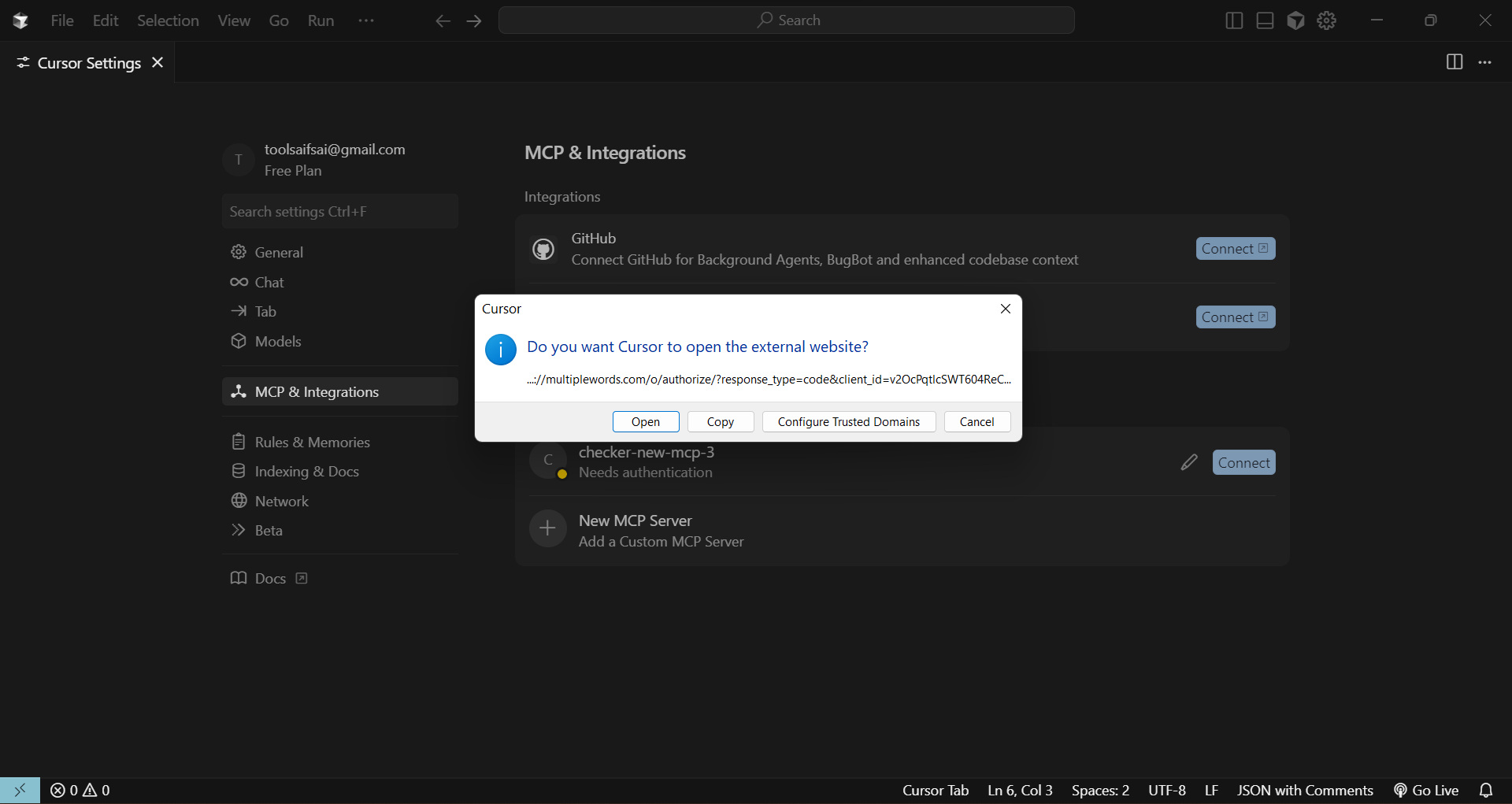Viewport: 1512px width, 804px height.
Task: Expand the overflow menu ellipsis in menu bar
Action: [366, 20]
